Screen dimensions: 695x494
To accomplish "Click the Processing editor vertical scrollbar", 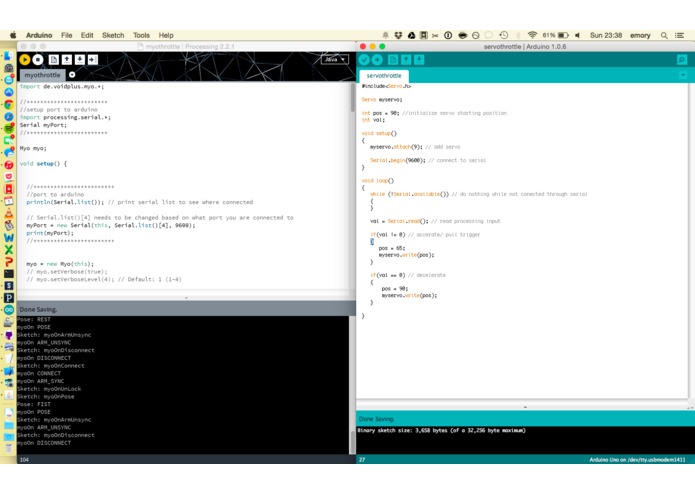I will [353, 97].
